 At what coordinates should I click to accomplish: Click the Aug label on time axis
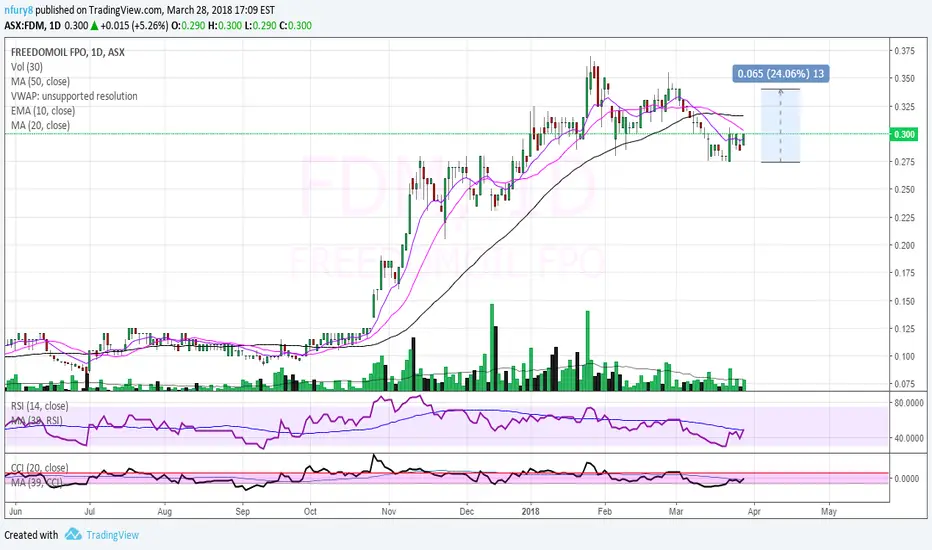pyautogui.click(x=165, y=511)
